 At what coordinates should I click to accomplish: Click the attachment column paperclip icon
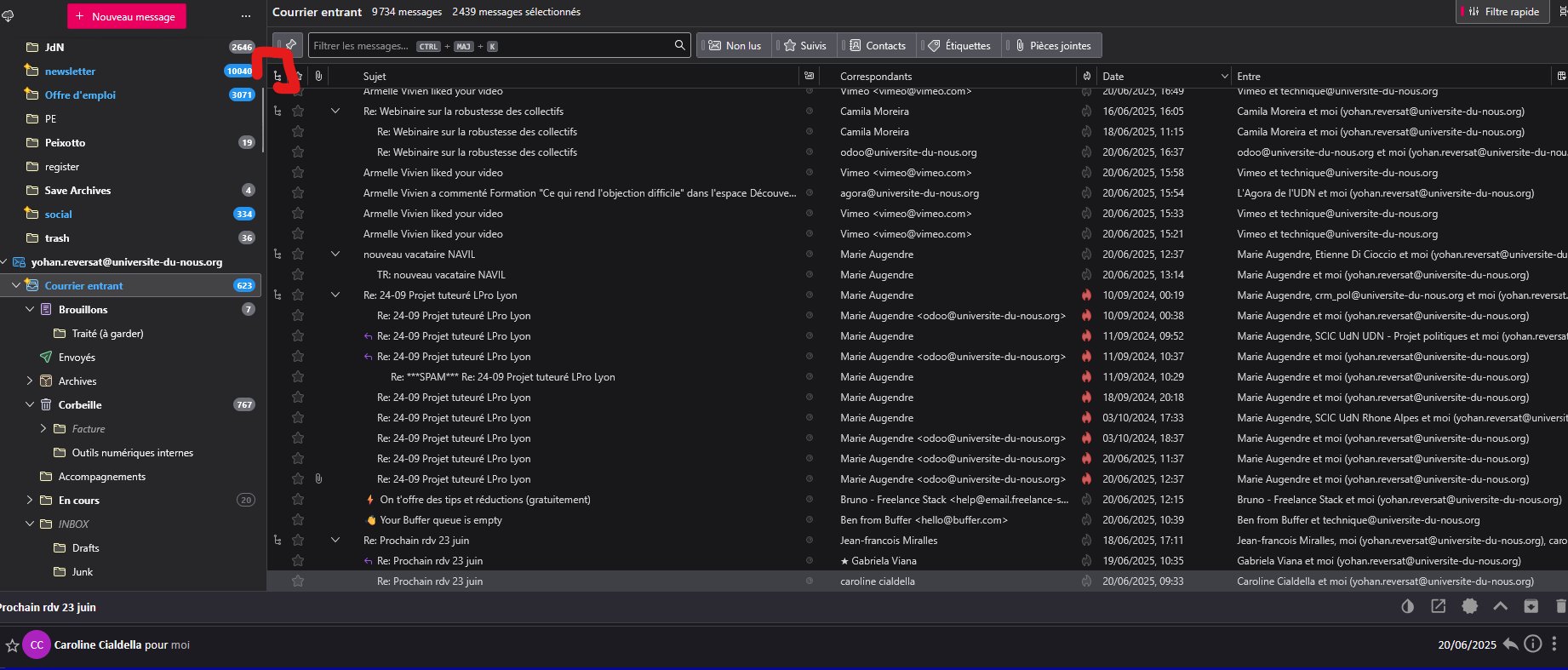[x=318, y=77]
